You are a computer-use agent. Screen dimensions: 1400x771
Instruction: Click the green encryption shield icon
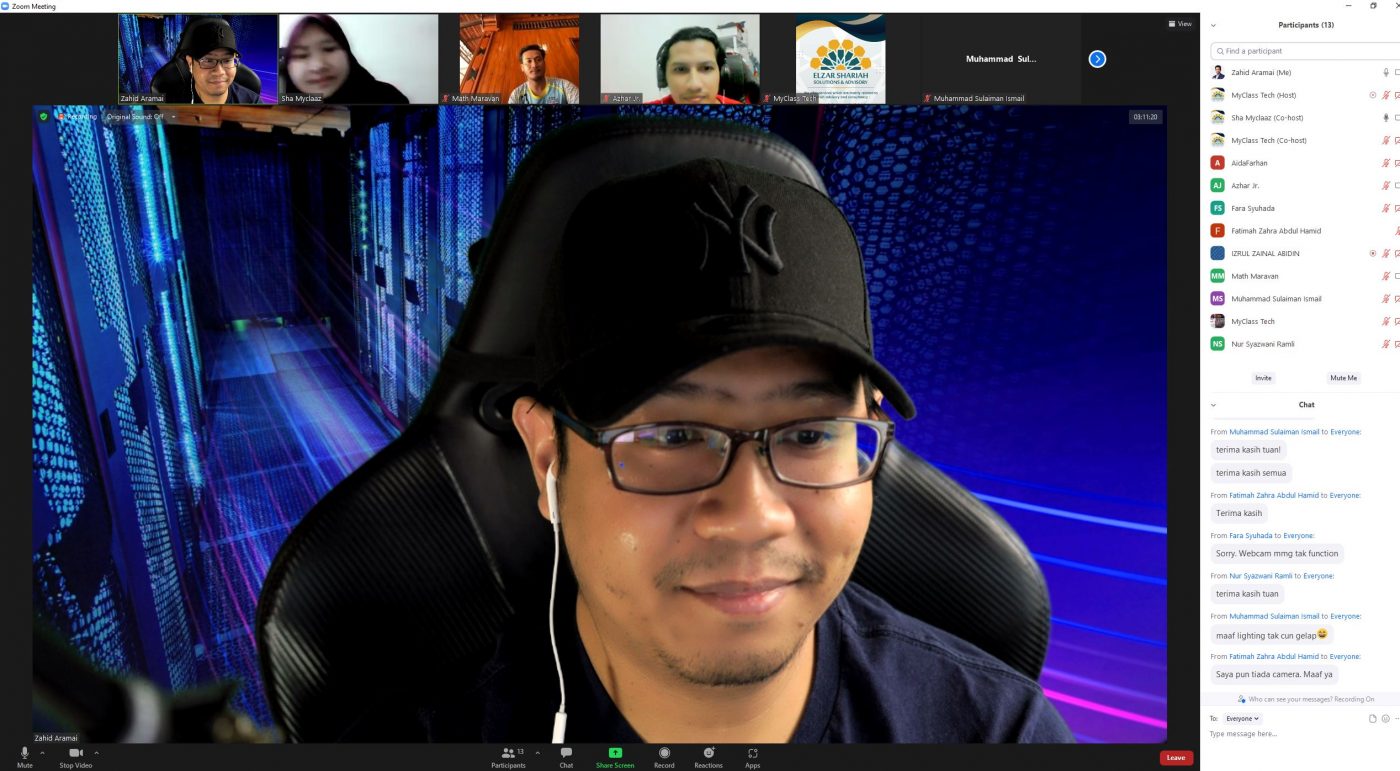(x=43, y=117)
